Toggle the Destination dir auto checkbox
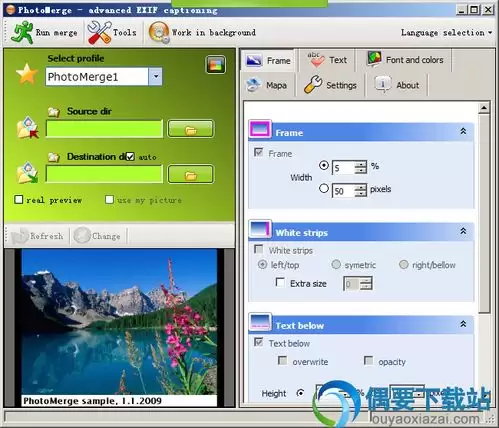Image resolution: width=499 pixels, height=428 pixels. pos(130,157)
